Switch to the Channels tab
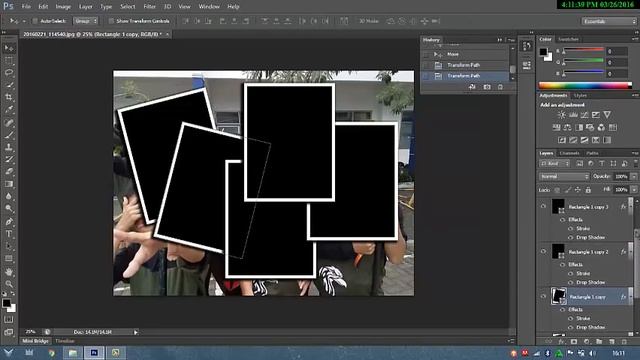This screenshot has height=360, width=640. tap(569, 153)
